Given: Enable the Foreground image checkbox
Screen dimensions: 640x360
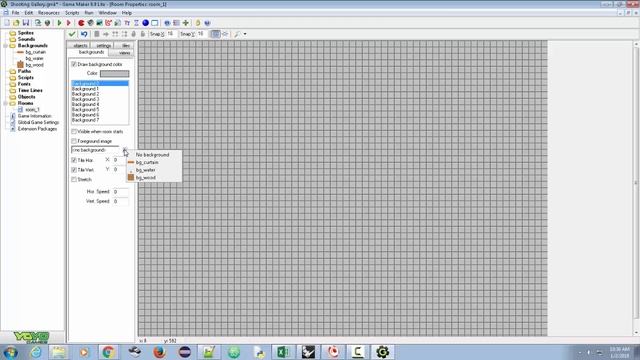Looking at the screenshot, I should [x=74, y=141].
